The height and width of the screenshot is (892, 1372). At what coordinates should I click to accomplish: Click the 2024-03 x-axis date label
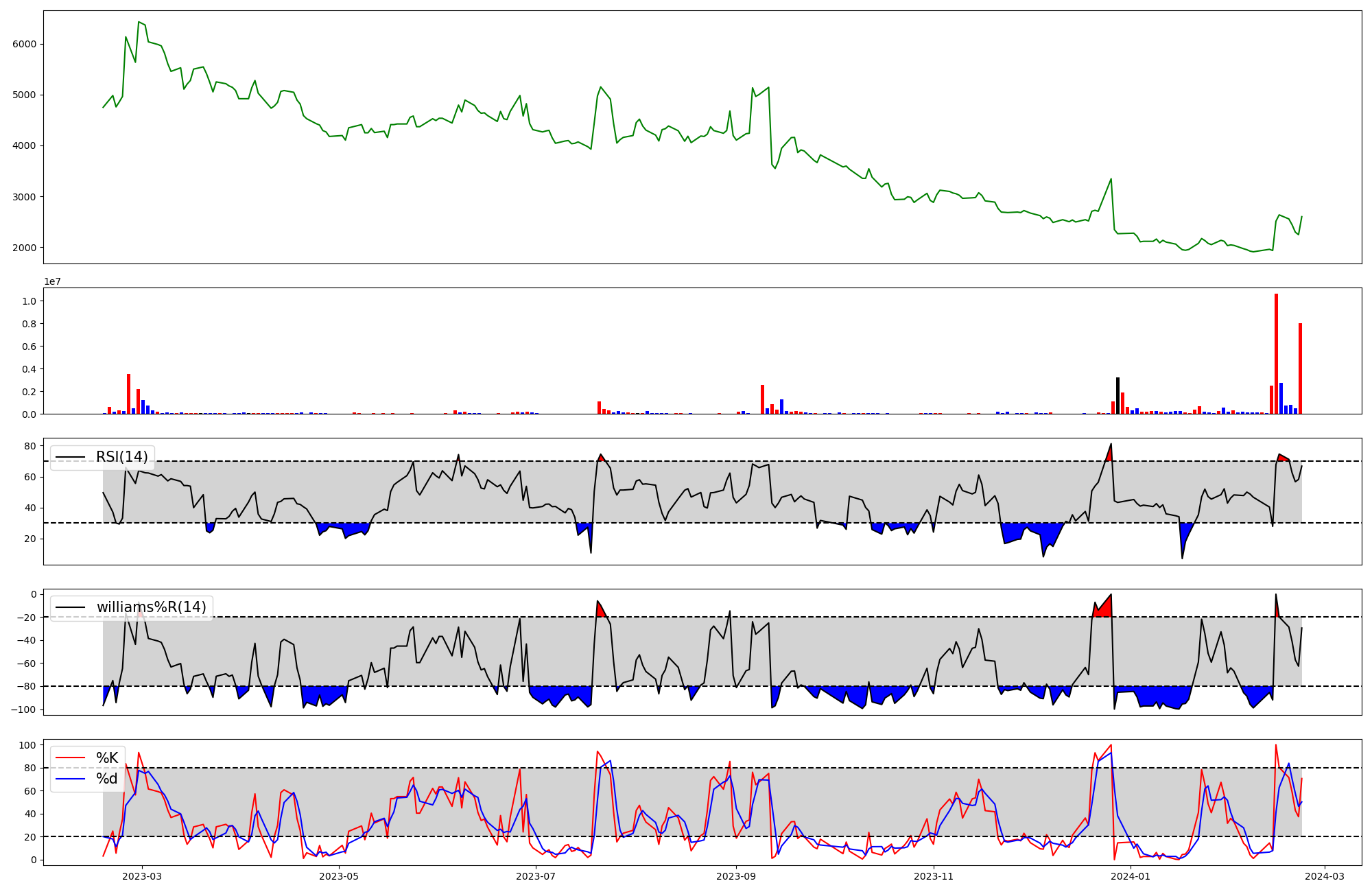coord(1324,876)
